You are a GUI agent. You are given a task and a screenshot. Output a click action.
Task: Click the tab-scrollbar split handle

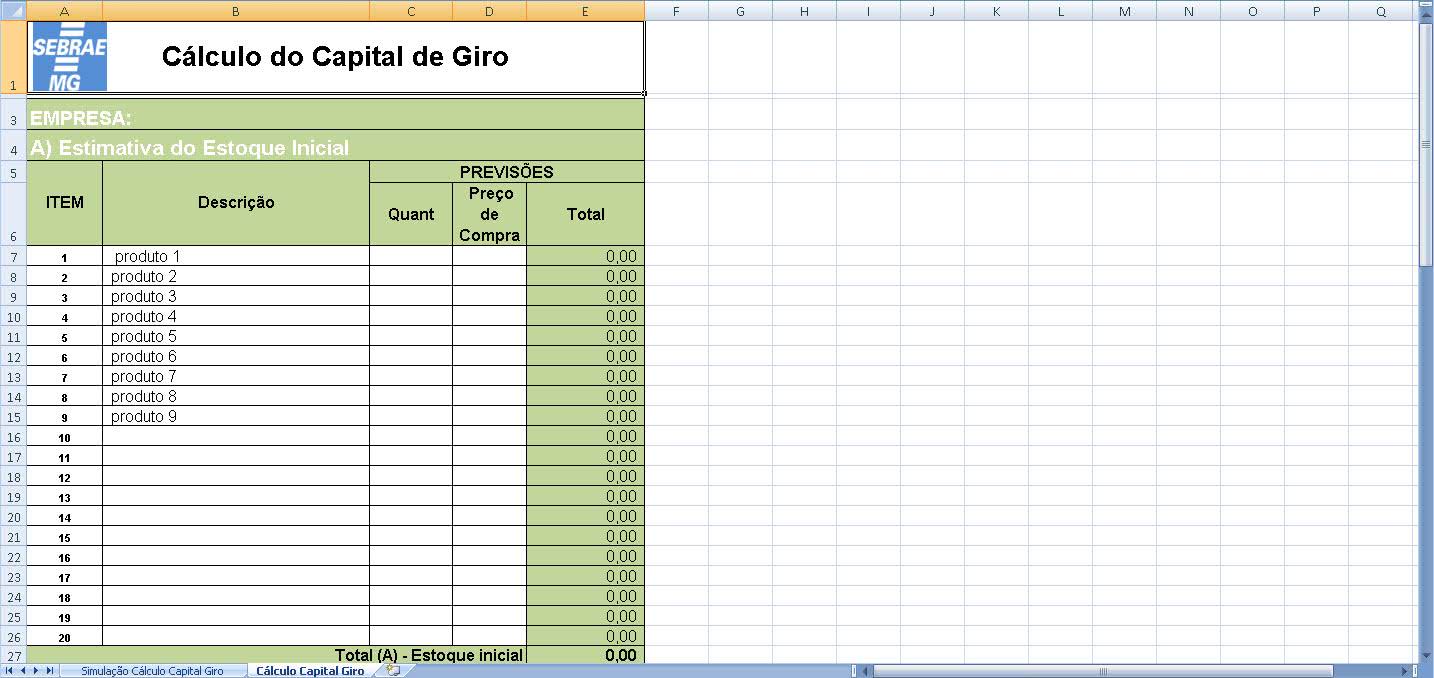coord(855,671)
